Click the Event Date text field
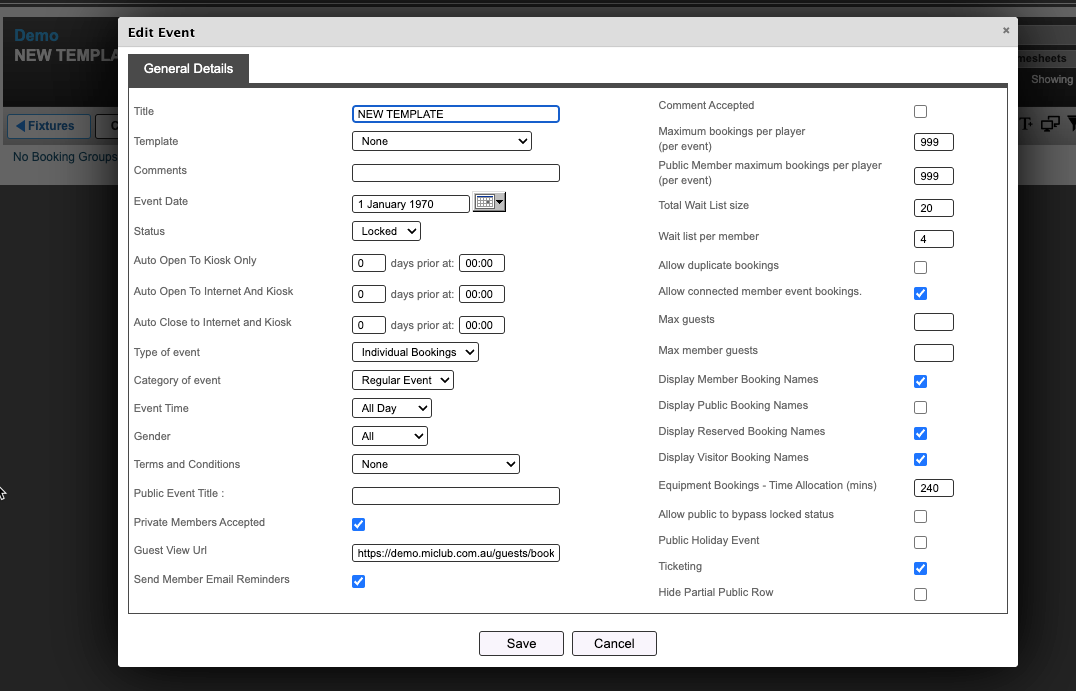 [410, 204]
